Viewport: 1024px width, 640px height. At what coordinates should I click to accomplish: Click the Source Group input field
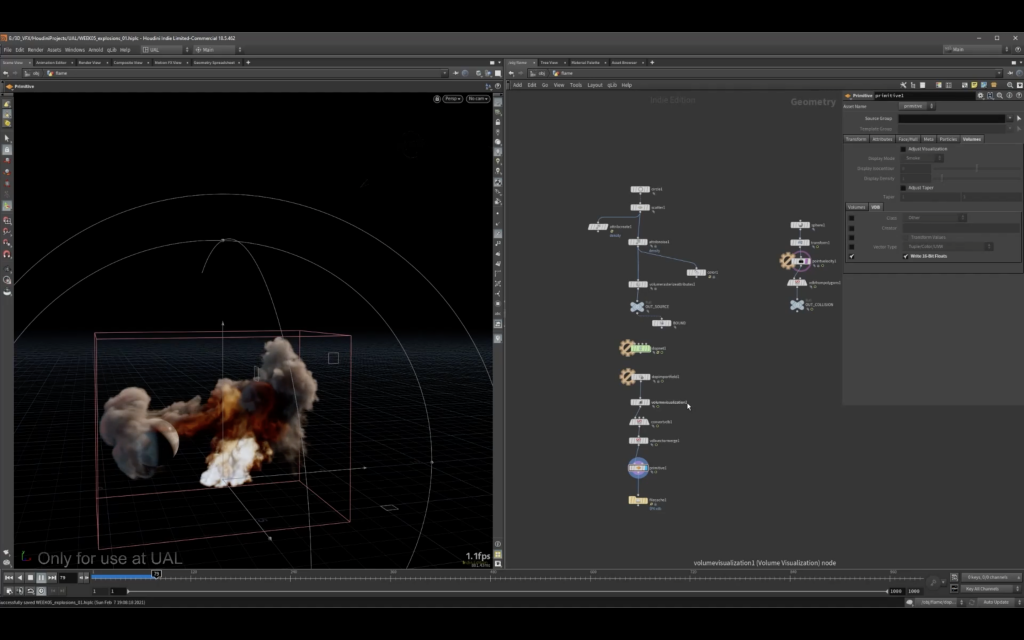[950, 118]
